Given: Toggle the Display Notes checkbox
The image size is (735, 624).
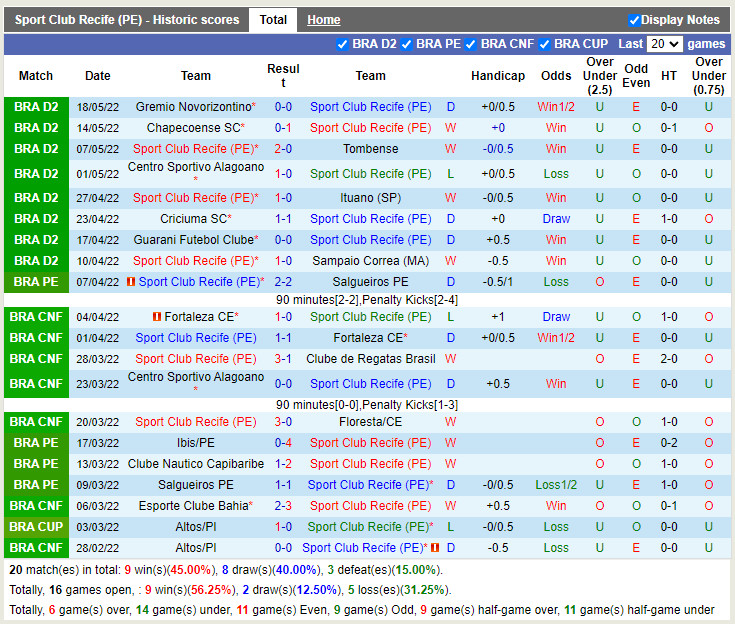Looking at the screenshot, I should pos(633,20).
